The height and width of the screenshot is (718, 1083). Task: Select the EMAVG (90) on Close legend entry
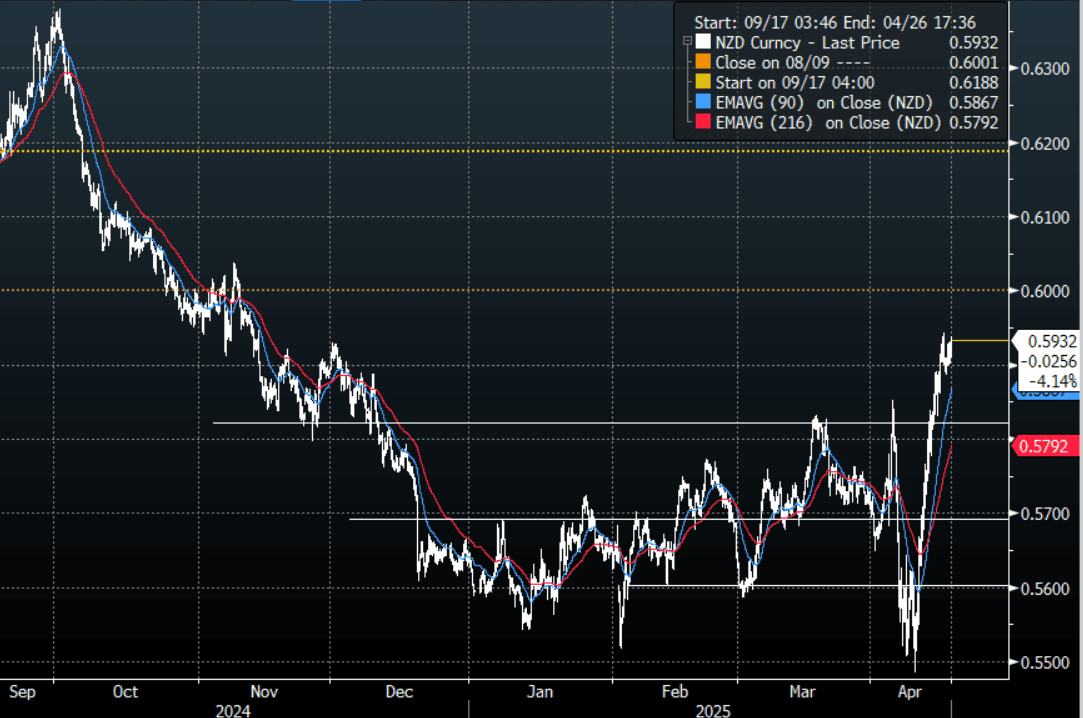coord(817,102)
